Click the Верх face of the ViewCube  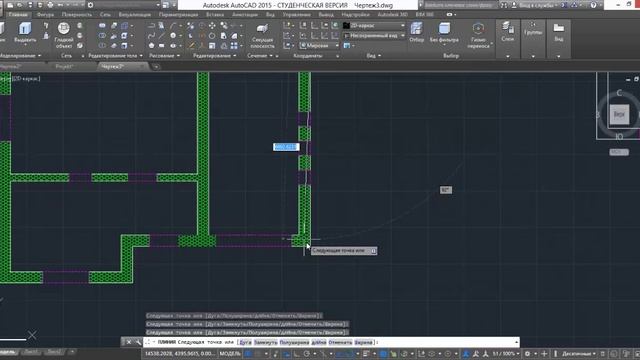click(619, 114)
